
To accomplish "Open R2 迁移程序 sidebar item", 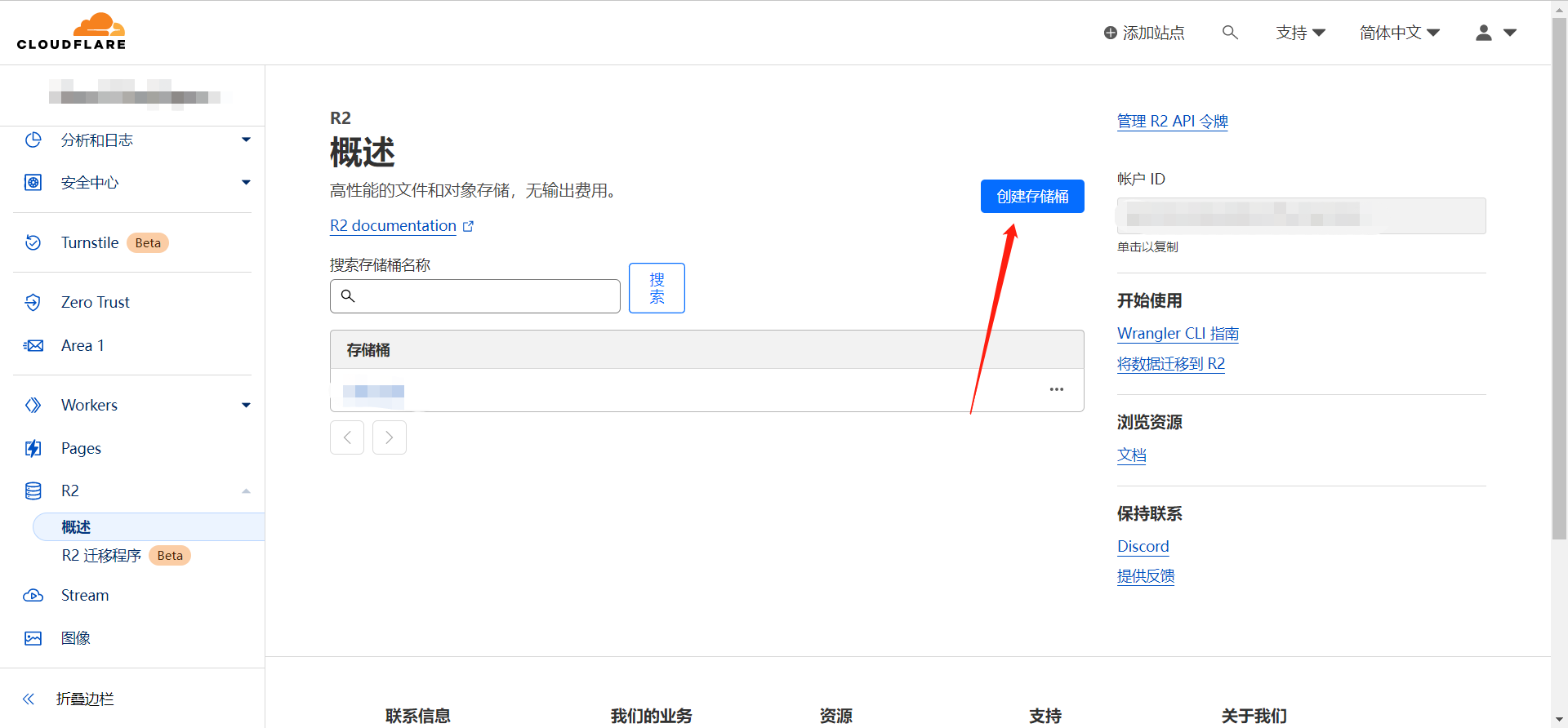I will point(101,556).
